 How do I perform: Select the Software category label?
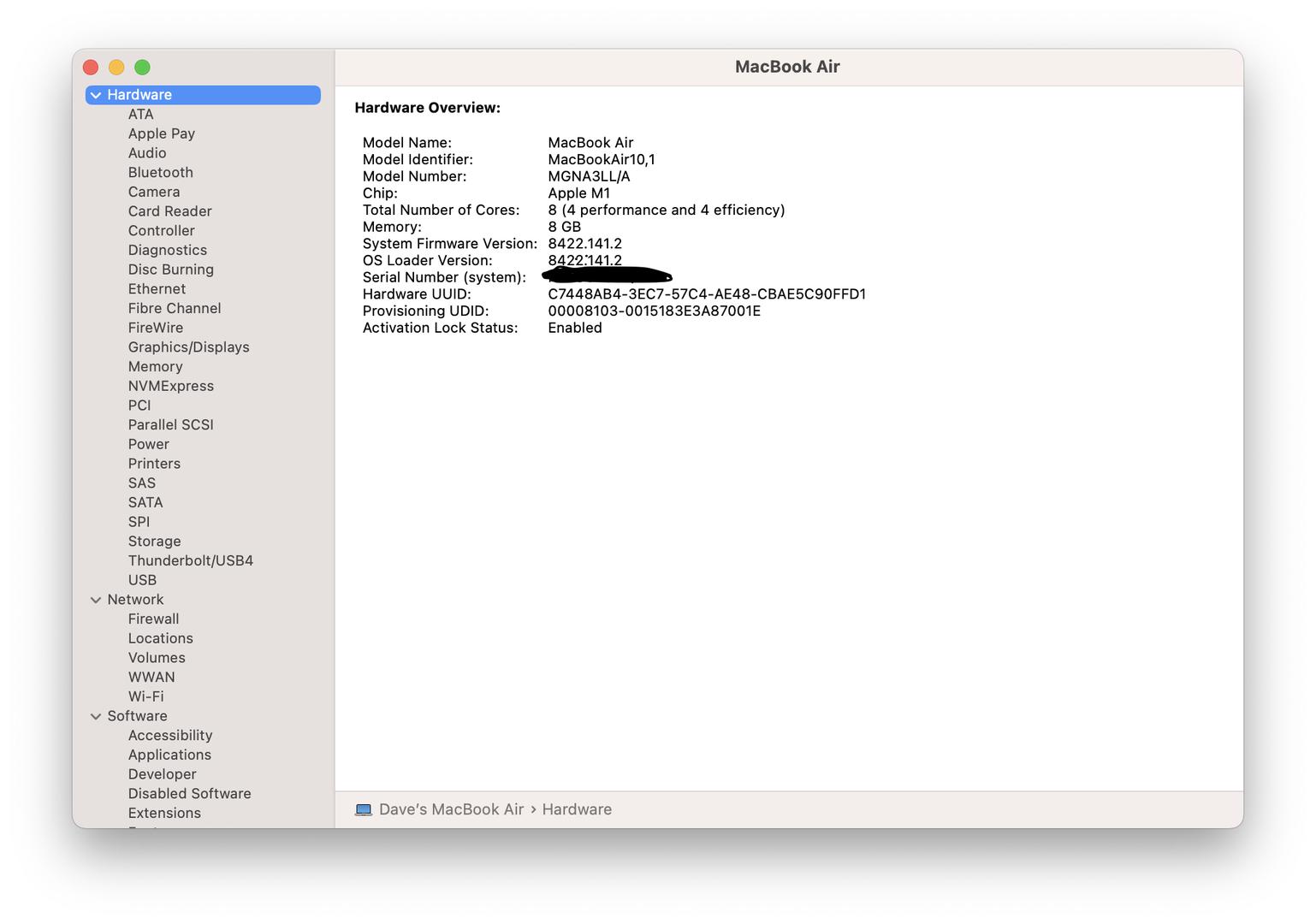tap(137, 716)
